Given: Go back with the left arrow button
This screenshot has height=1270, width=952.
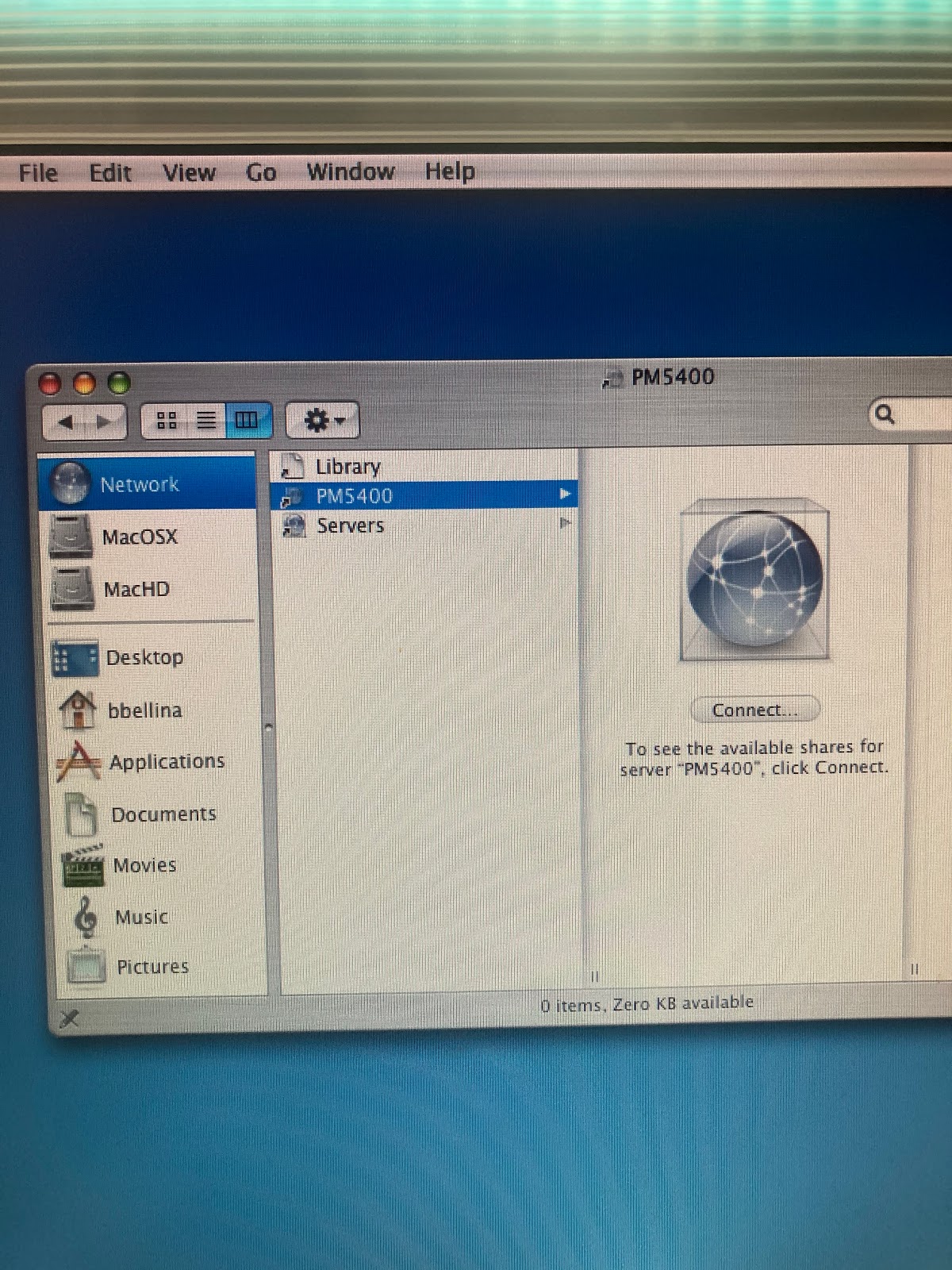Looking at the screenshot, I should coord(65,421).
